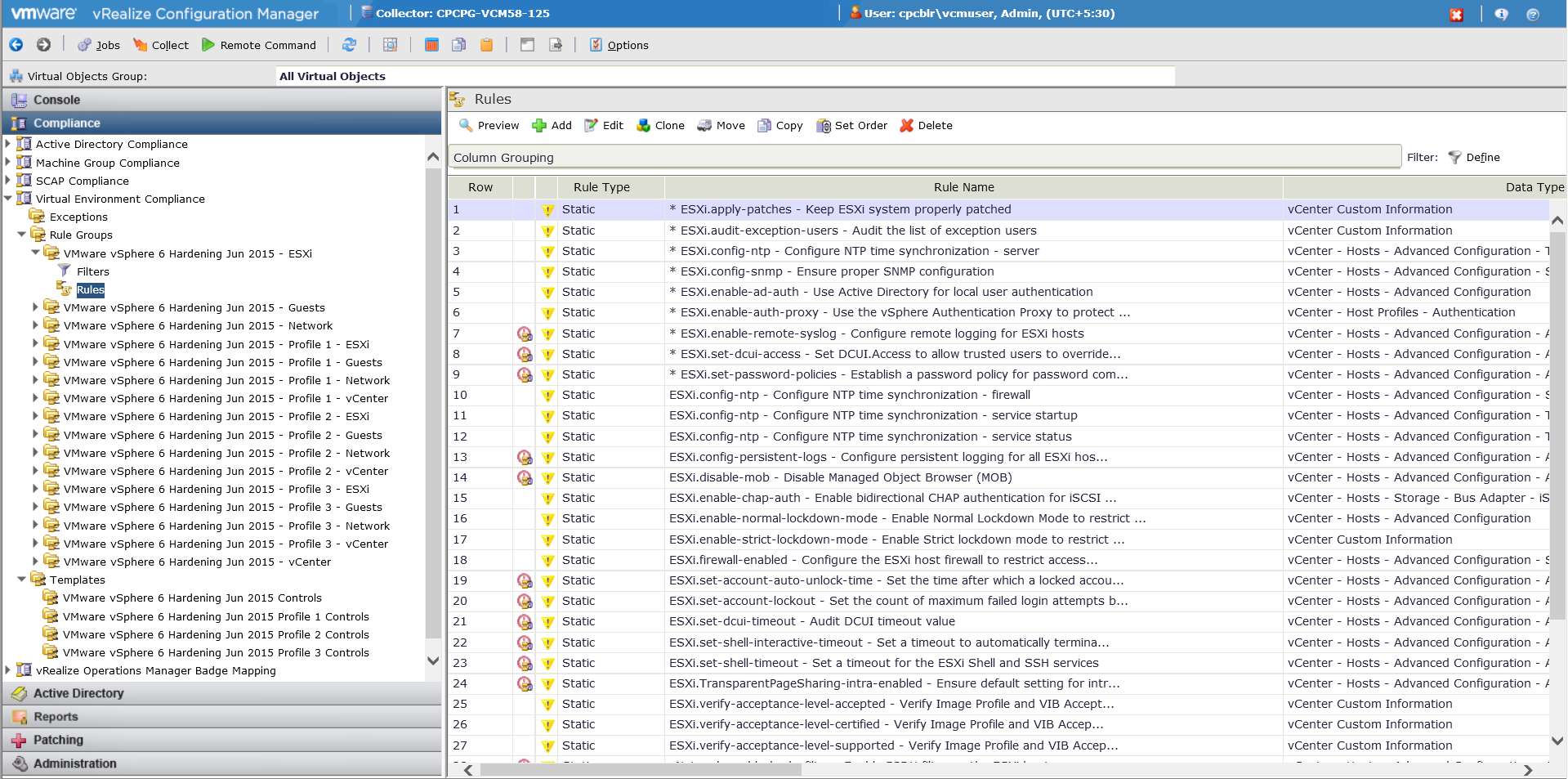The width and height of the screenshot is (1568, 779).
Task: Select Hardening Jun 2015 - Profile 3 - ESXi
Action: tap(217, 489)
